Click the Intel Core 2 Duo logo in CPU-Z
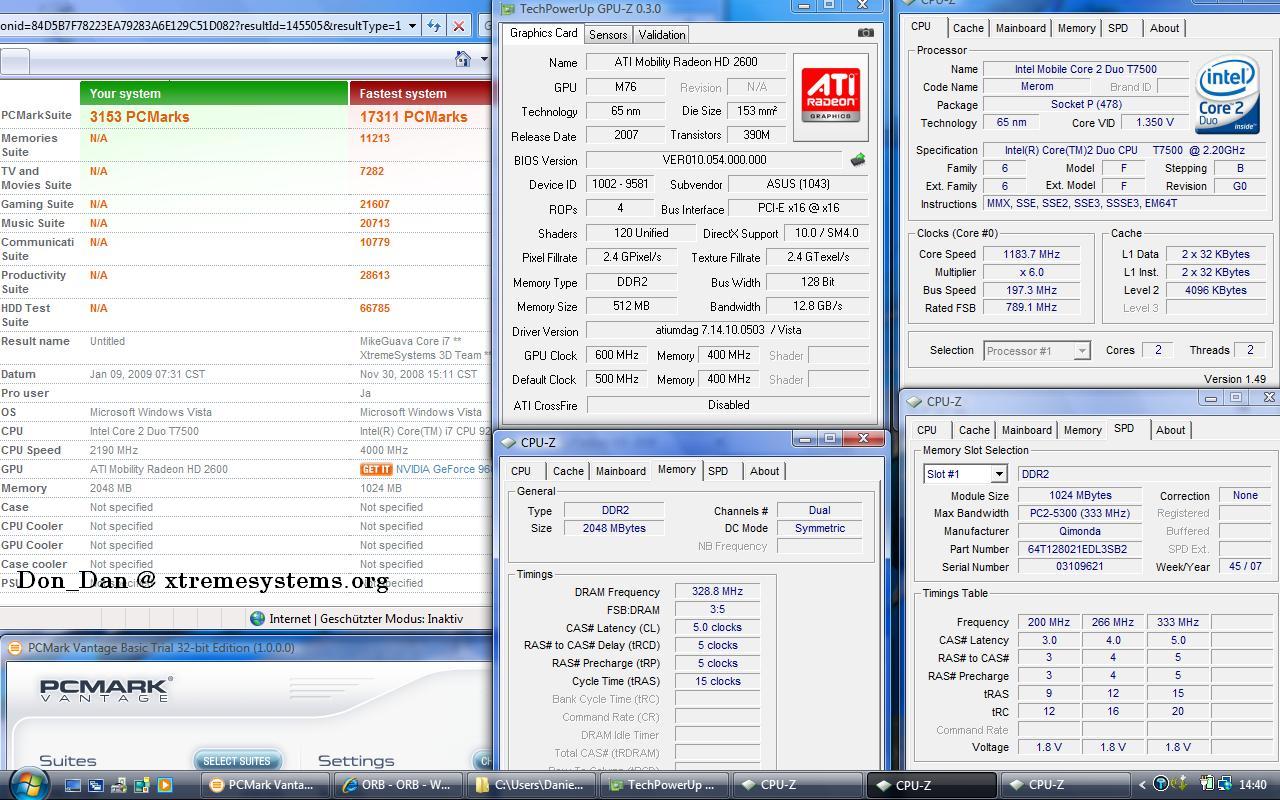Screen dimensions: 1280x800 tap(1227, 96)
